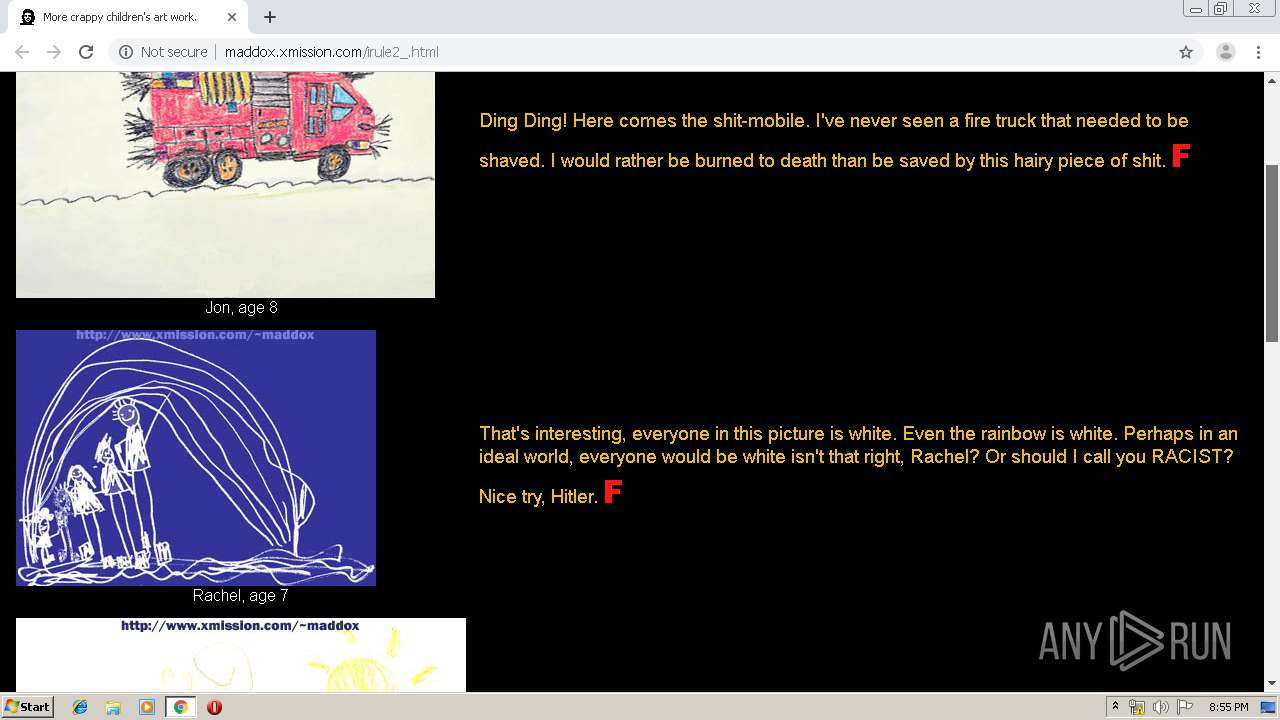Viewport: 1280px width, 720px height.
Task: Show hidden system tray icons
Action: point(1115,707)
